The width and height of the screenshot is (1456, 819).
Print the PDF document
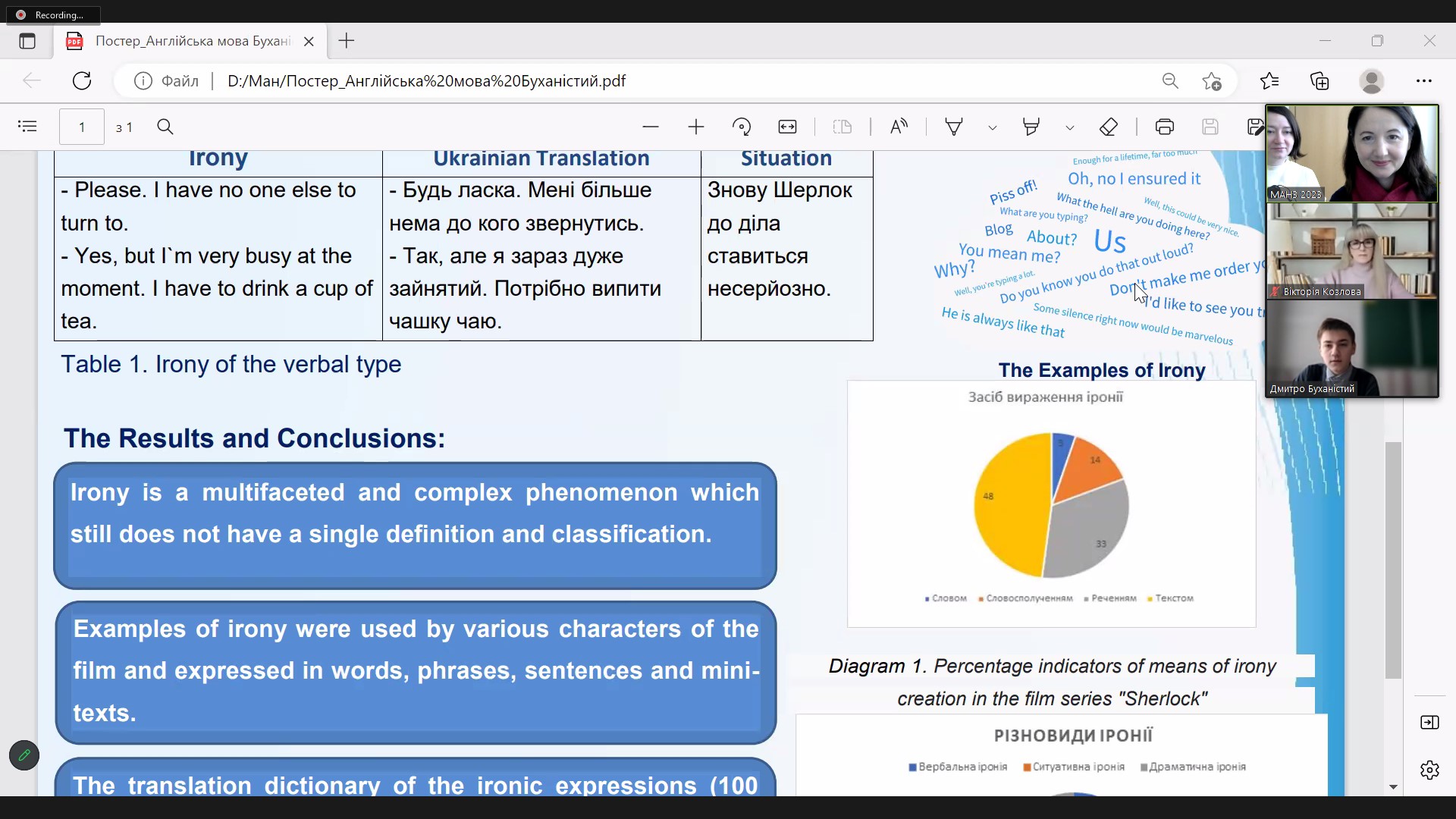[1165, 127]
